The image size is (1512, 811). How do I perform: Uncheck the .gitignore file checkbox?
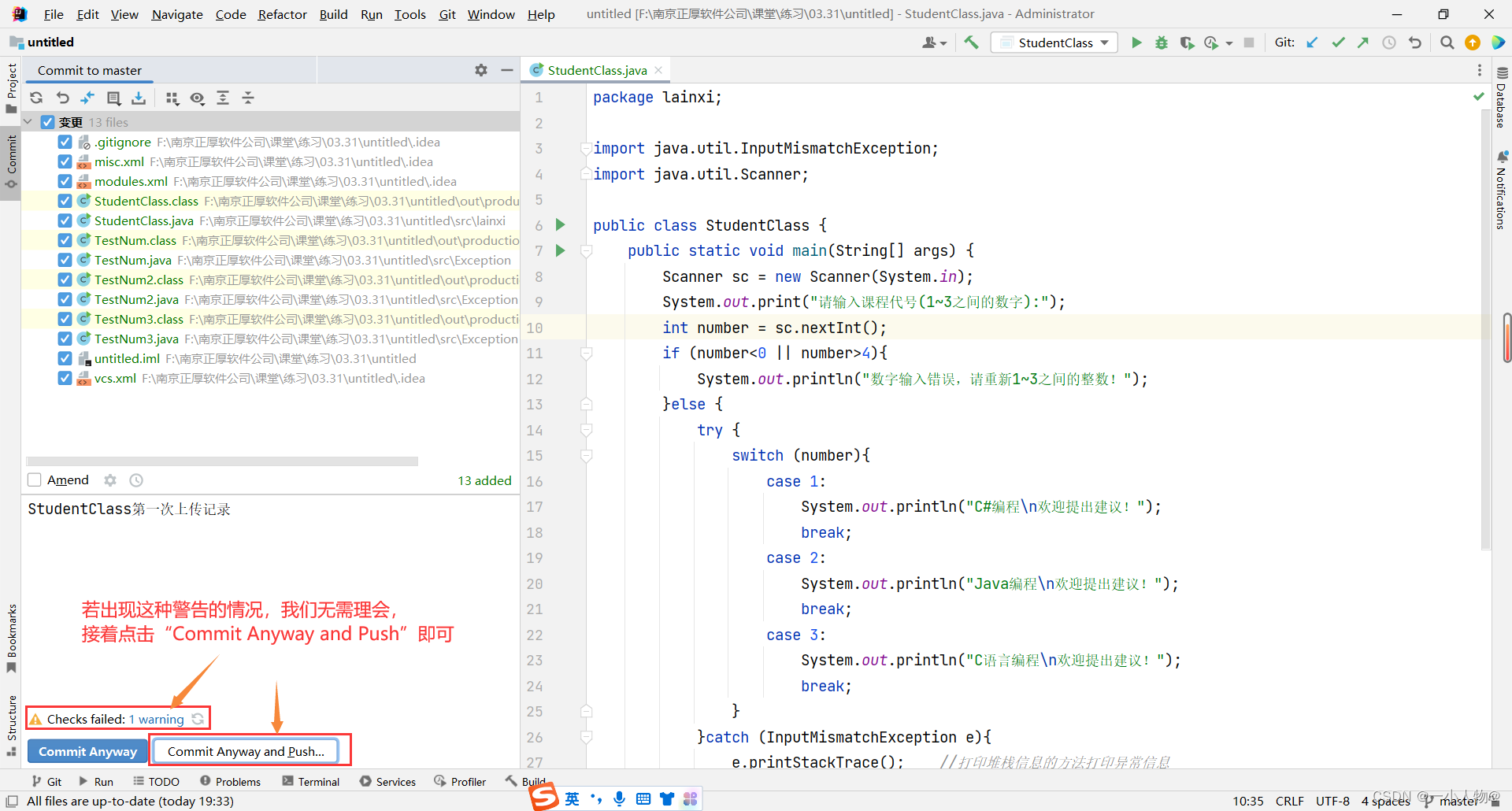[x=65, y=142]
